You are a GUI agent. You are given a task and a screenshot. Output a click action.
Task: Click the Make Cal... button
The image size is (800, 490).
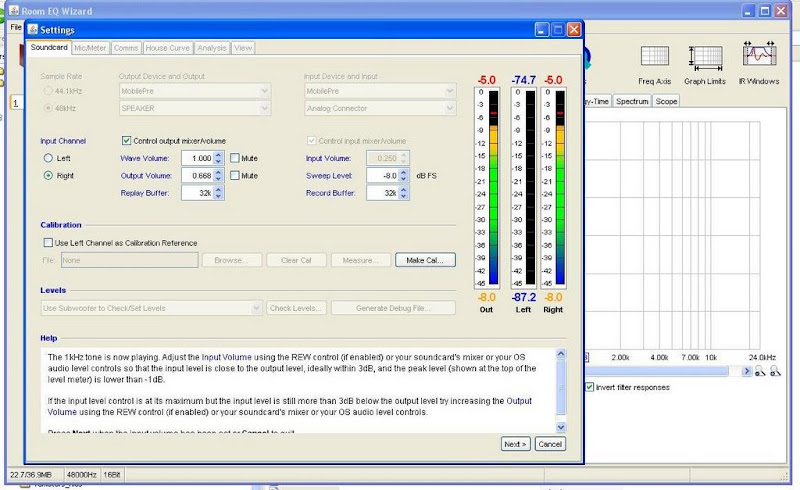(425, 260)
